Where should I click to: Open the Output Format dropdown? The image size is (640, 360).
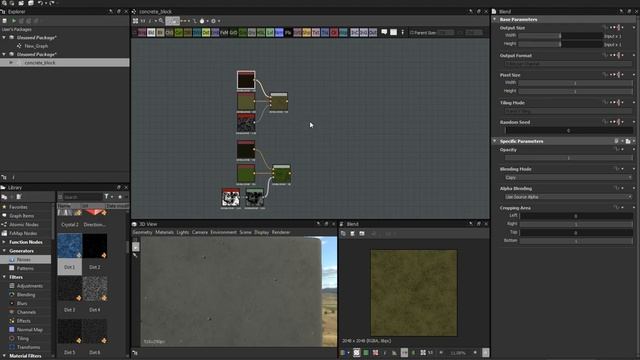568,64
